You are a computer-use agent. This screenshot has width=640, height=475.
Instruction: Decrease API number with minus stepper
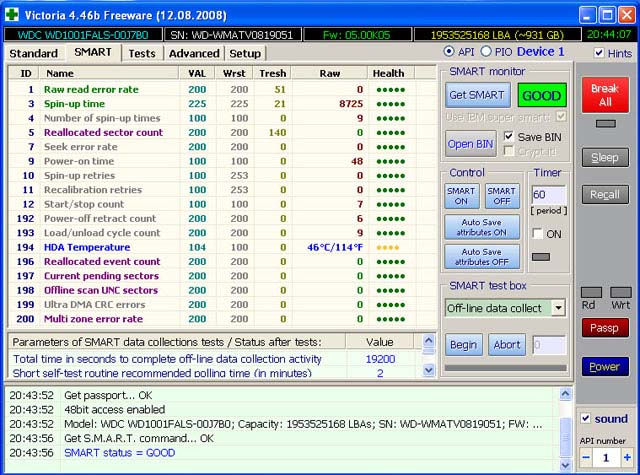587,456
